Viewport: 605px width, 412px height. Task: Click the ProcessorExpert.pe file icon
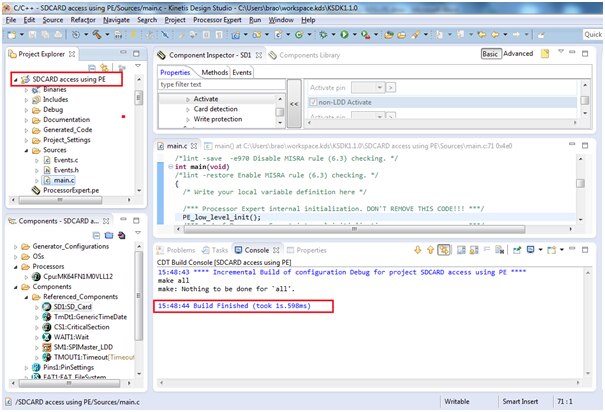37,189
